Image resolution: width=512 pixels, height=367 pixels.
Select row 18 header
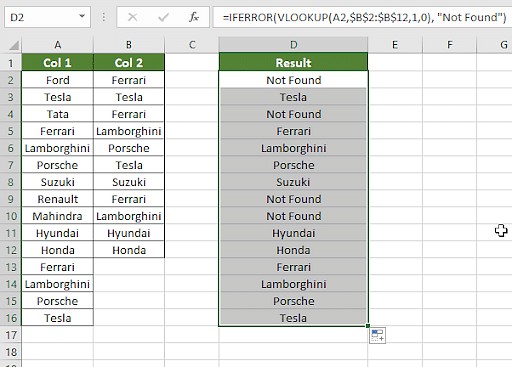point(11,352)
